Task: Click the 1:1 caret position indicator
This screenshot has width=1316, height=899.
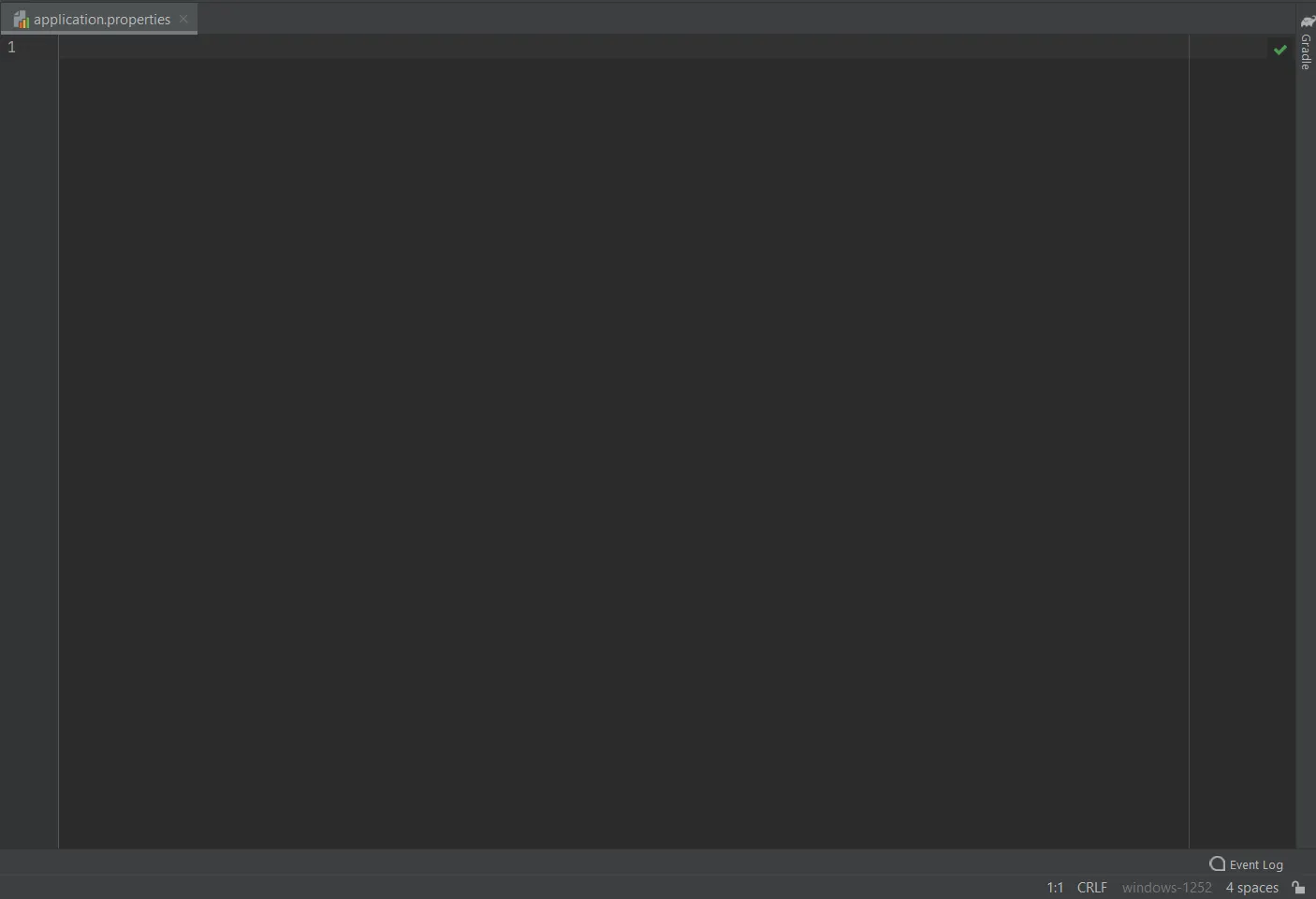Action: pos(1055,887)
